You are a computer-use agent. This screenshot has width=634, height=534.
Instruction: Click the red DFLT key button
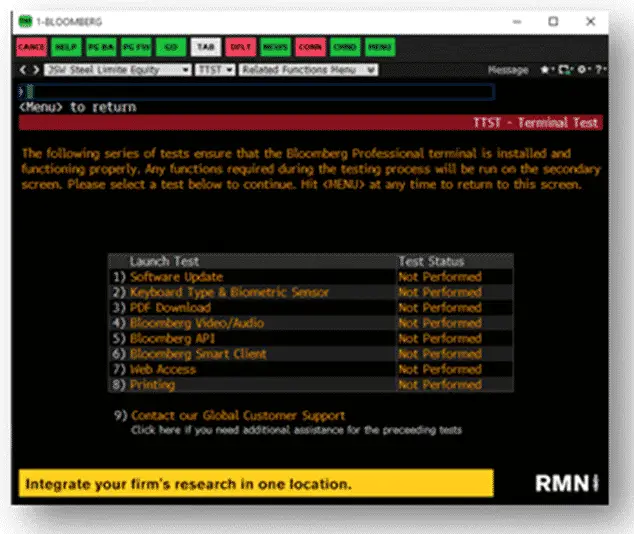[x=241, y=47]
